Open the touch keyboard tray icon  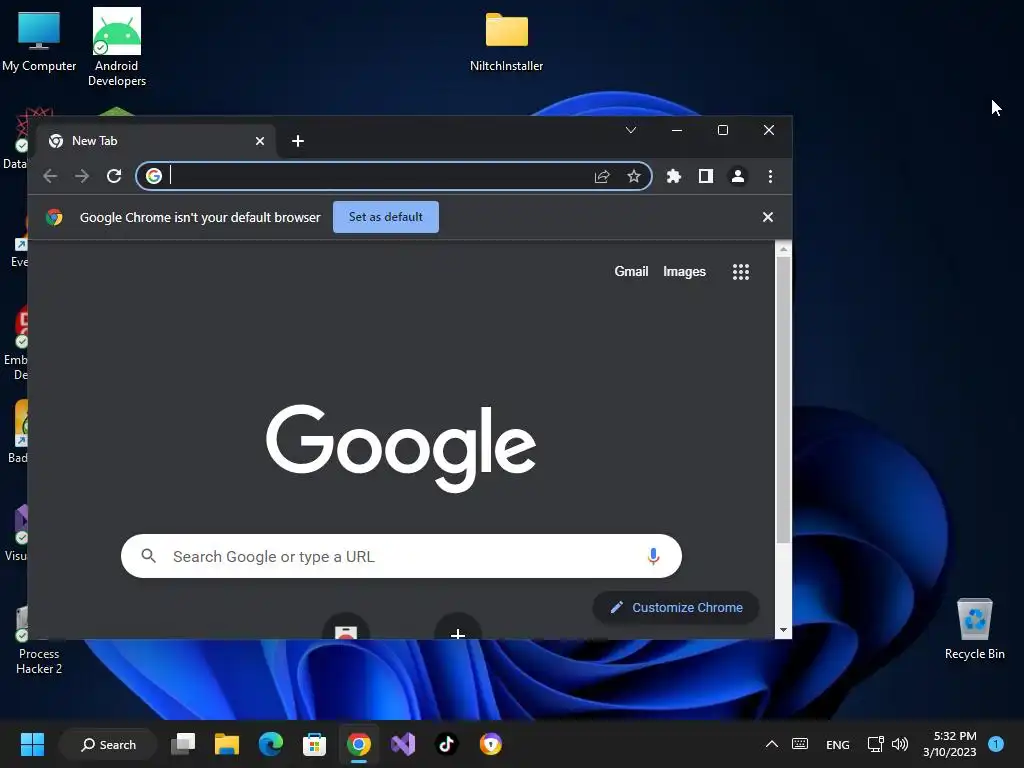tap(800, 744)
